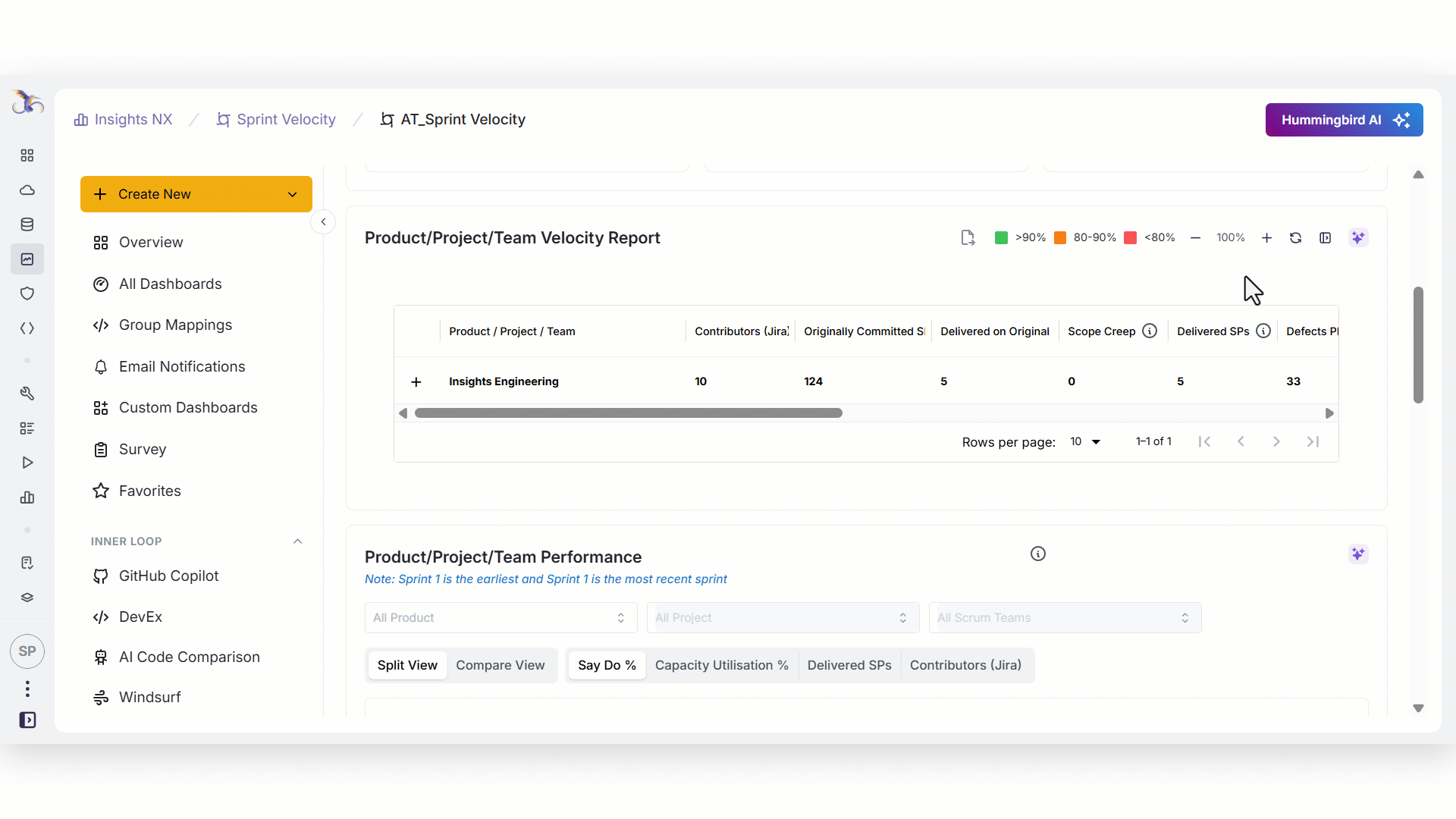
Task: Click the column layout icon in Velocity Report
Action: tap(1325, 238)
